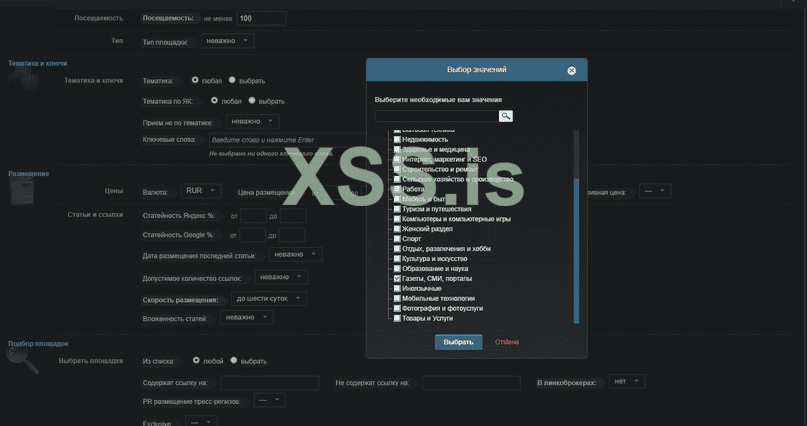
Task: Tick the 'Спорт' checkbox
Action: click(x=397, y=239)
